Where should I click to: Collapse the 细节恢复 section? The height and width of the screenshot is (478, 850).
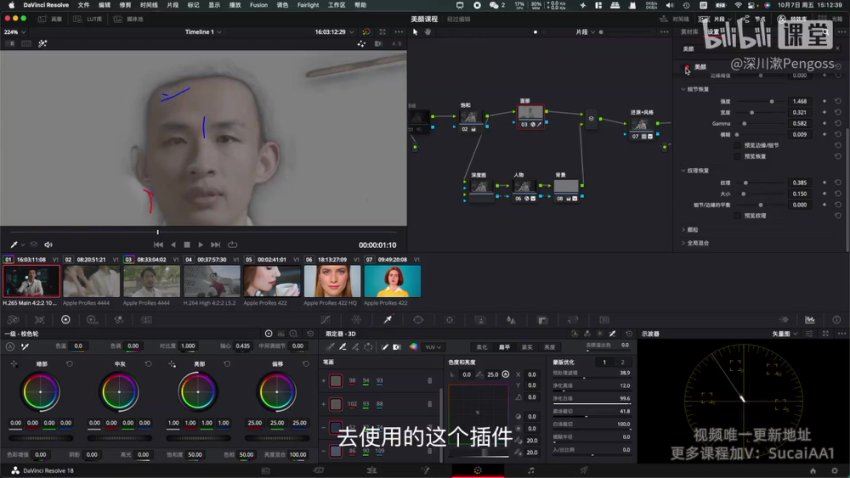click(683, 89)
